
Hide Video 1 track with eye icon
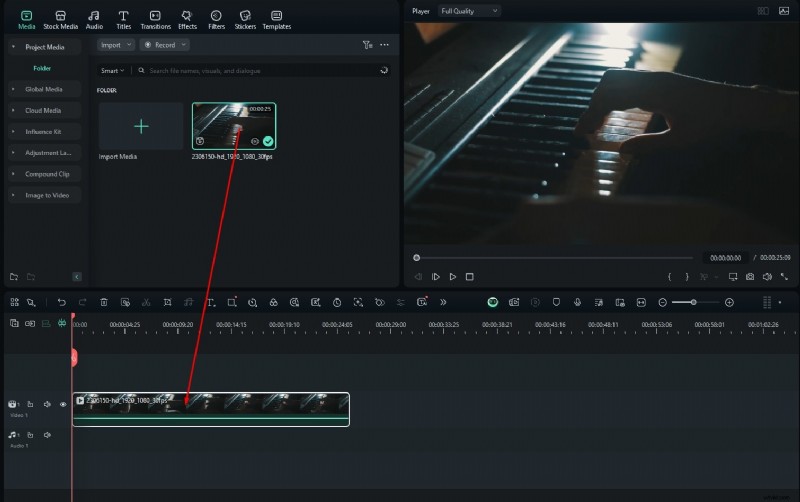coord(63,404)
